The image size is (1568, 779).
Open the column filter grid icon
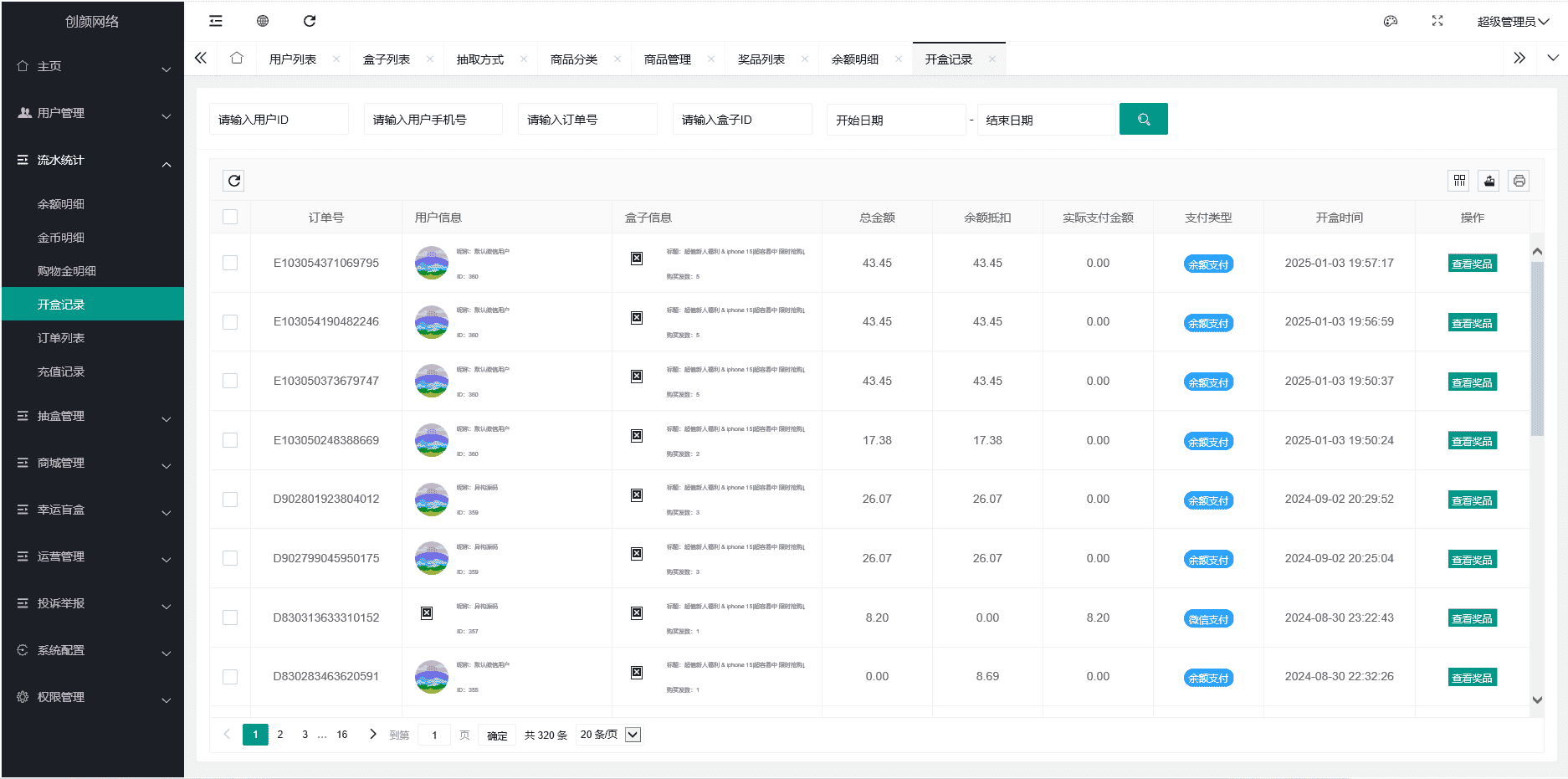[x=1459, y=181]
